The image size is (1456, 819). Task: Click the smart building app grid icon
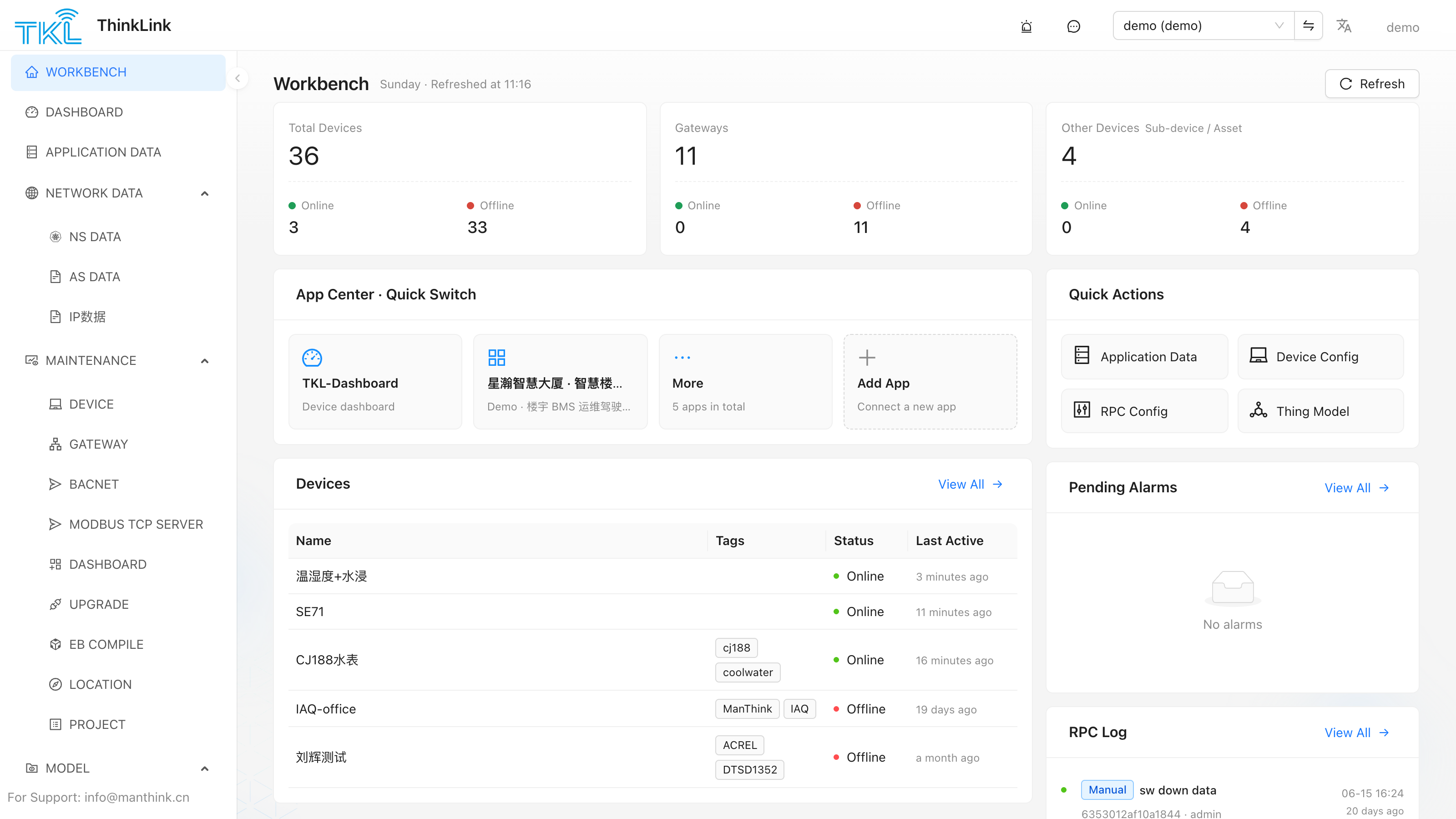[496, 357]
